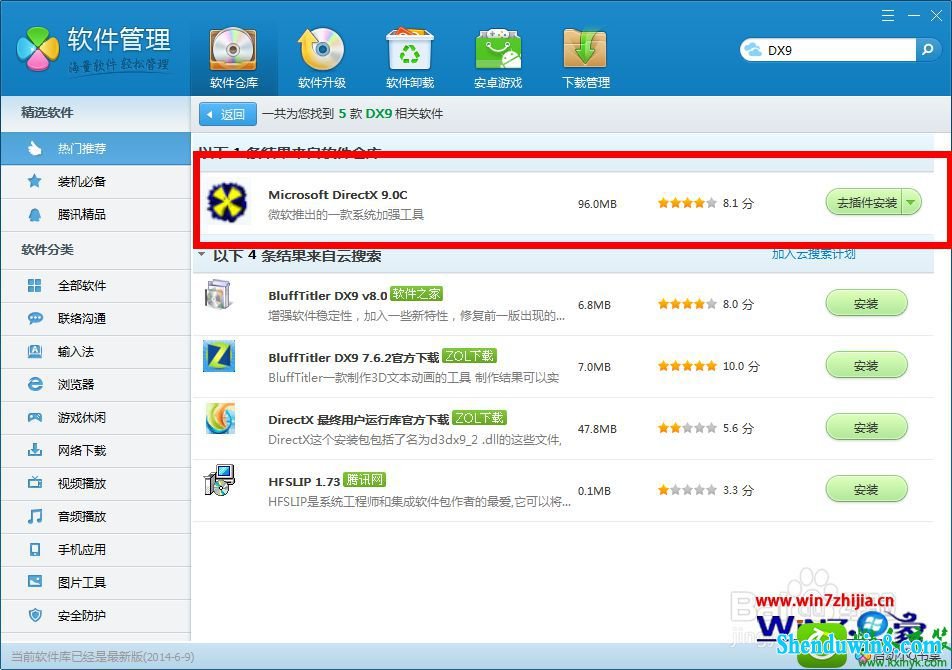Switch to 软件升级 software upgrade tab
Viewport: 952px width, 670px height.
click(x=322, y=59)
